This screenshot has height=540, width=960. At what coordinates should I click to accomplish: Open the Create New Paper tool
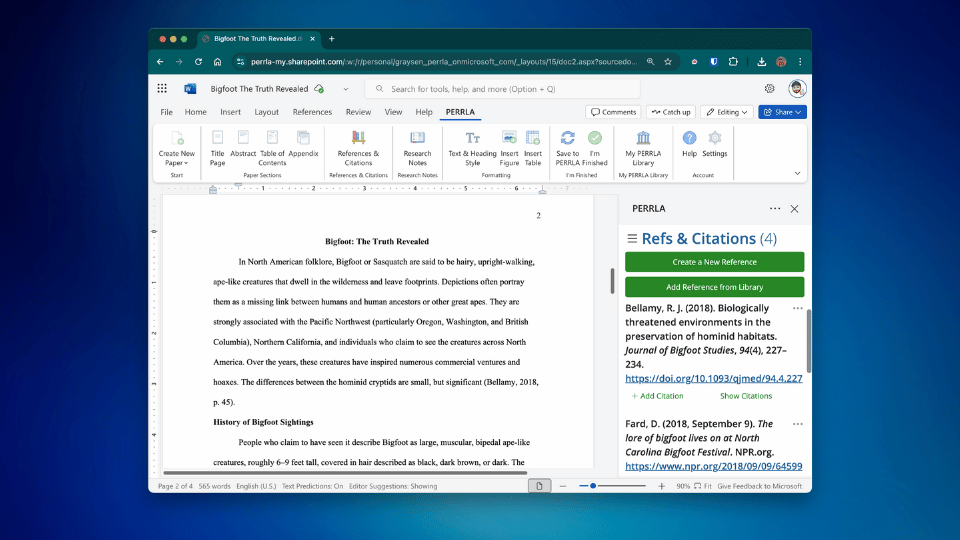[x=176, y=148]
